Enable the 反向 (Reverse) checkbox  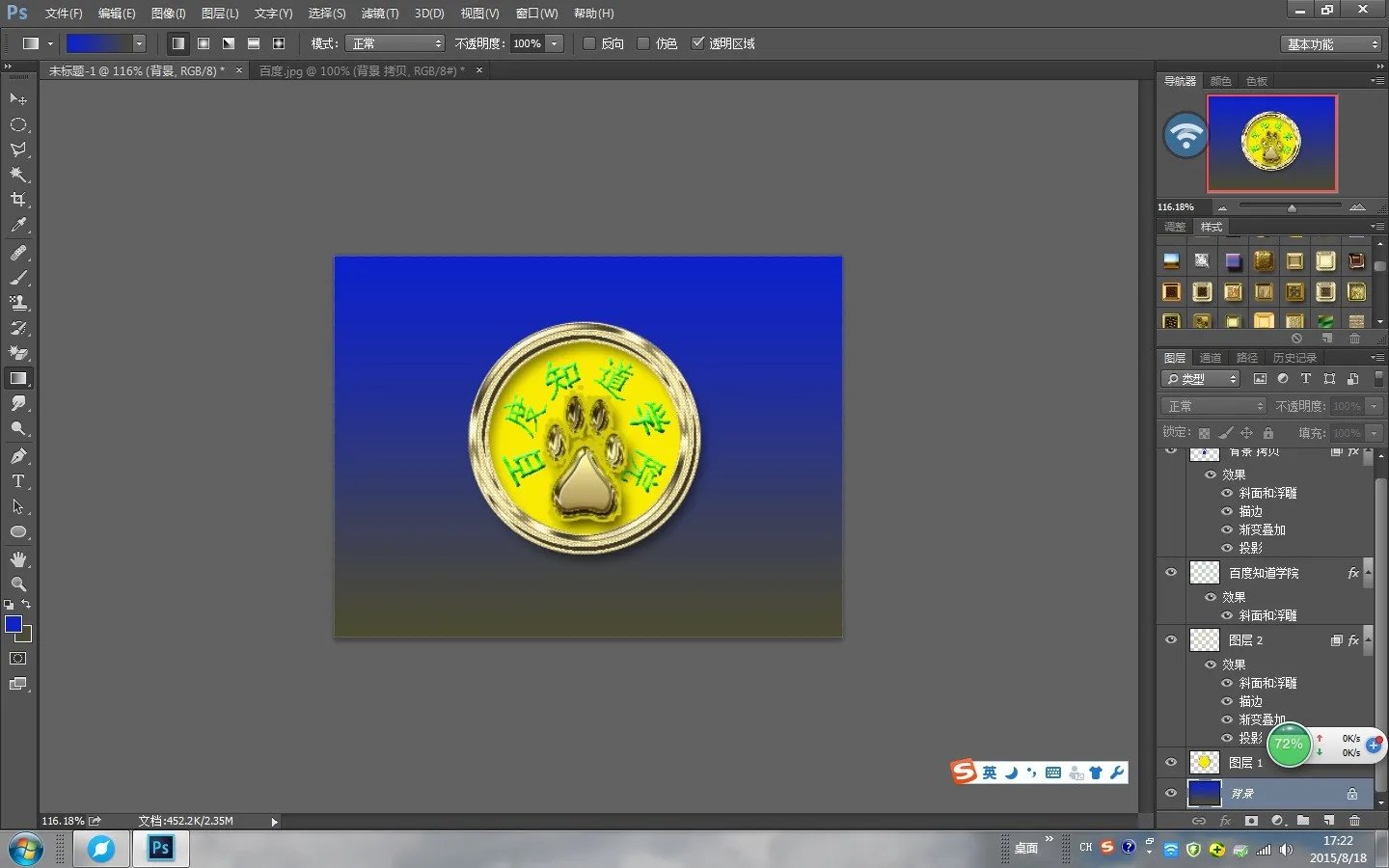click(589, 43)
